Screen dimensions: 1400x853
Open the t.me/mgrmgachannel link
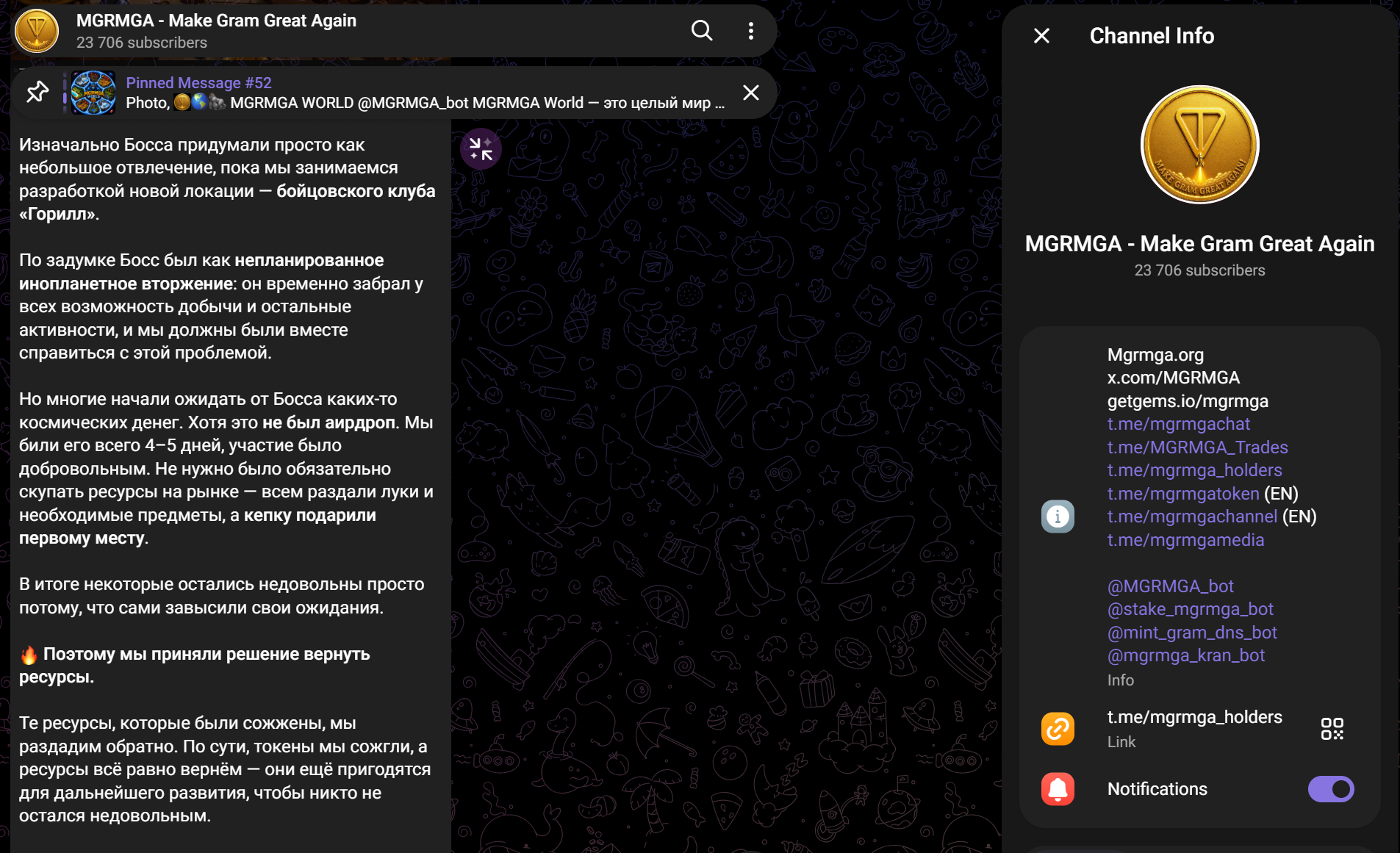click(x=1192, y=517)
